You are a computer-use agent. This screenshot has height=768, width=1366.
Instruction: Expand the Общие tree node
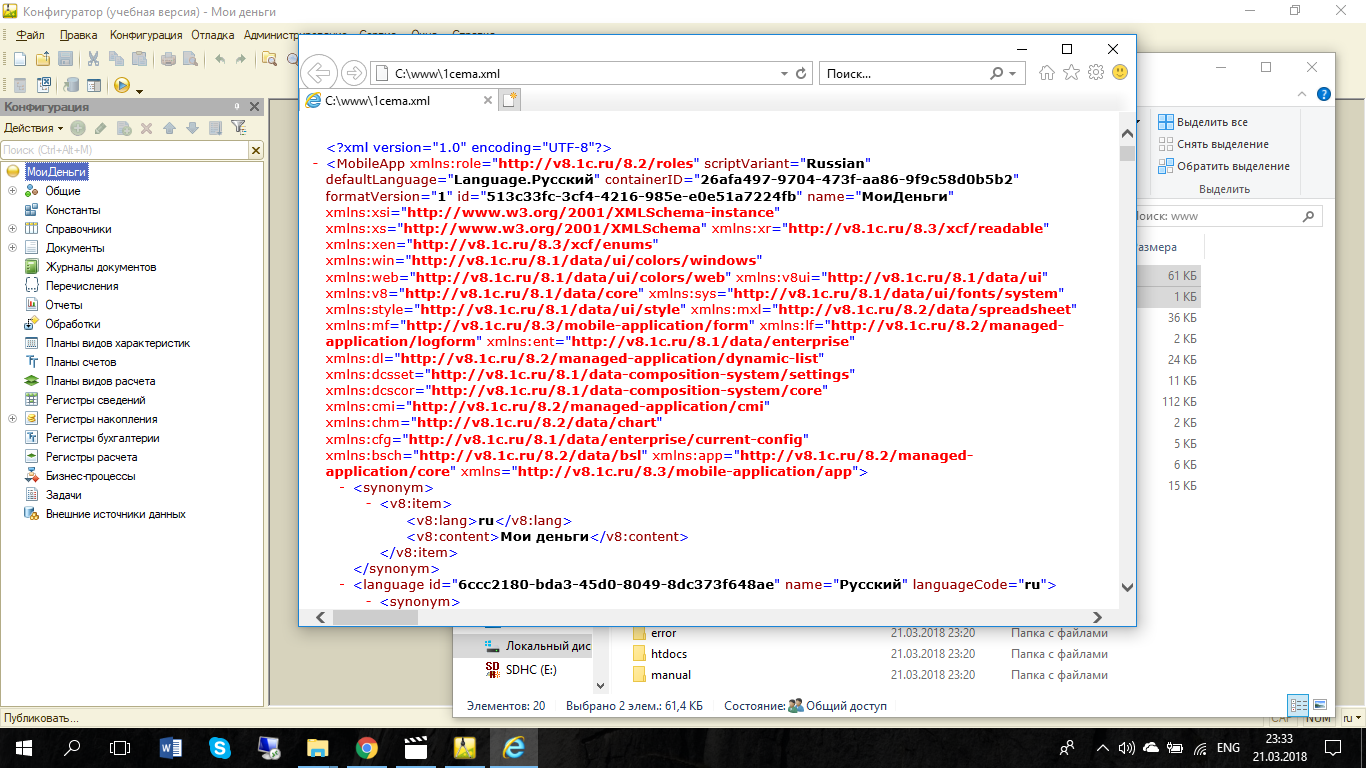point(12,191)
